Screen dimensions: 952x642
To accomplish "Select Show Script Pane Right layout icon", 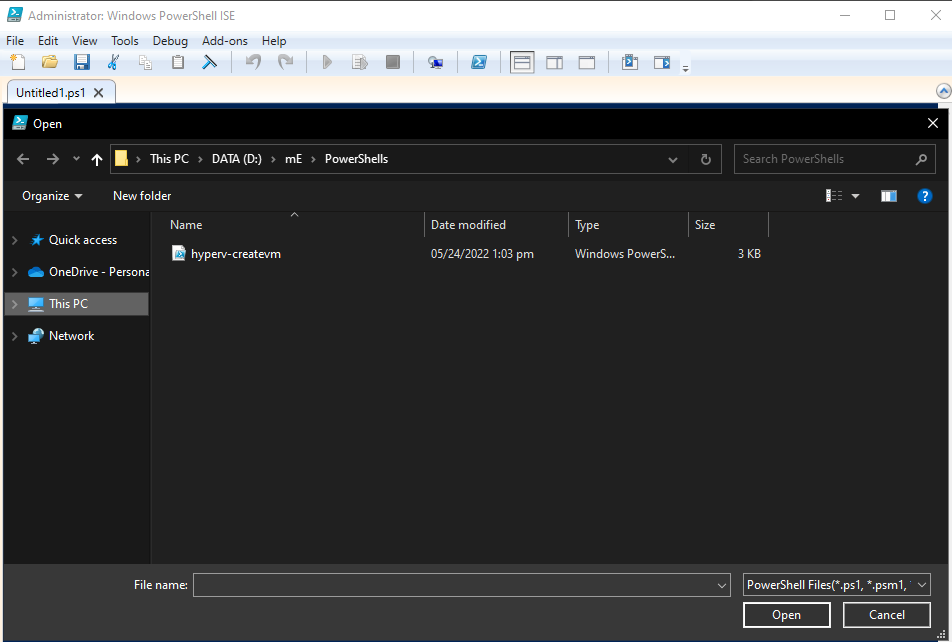I will point(554,62).
